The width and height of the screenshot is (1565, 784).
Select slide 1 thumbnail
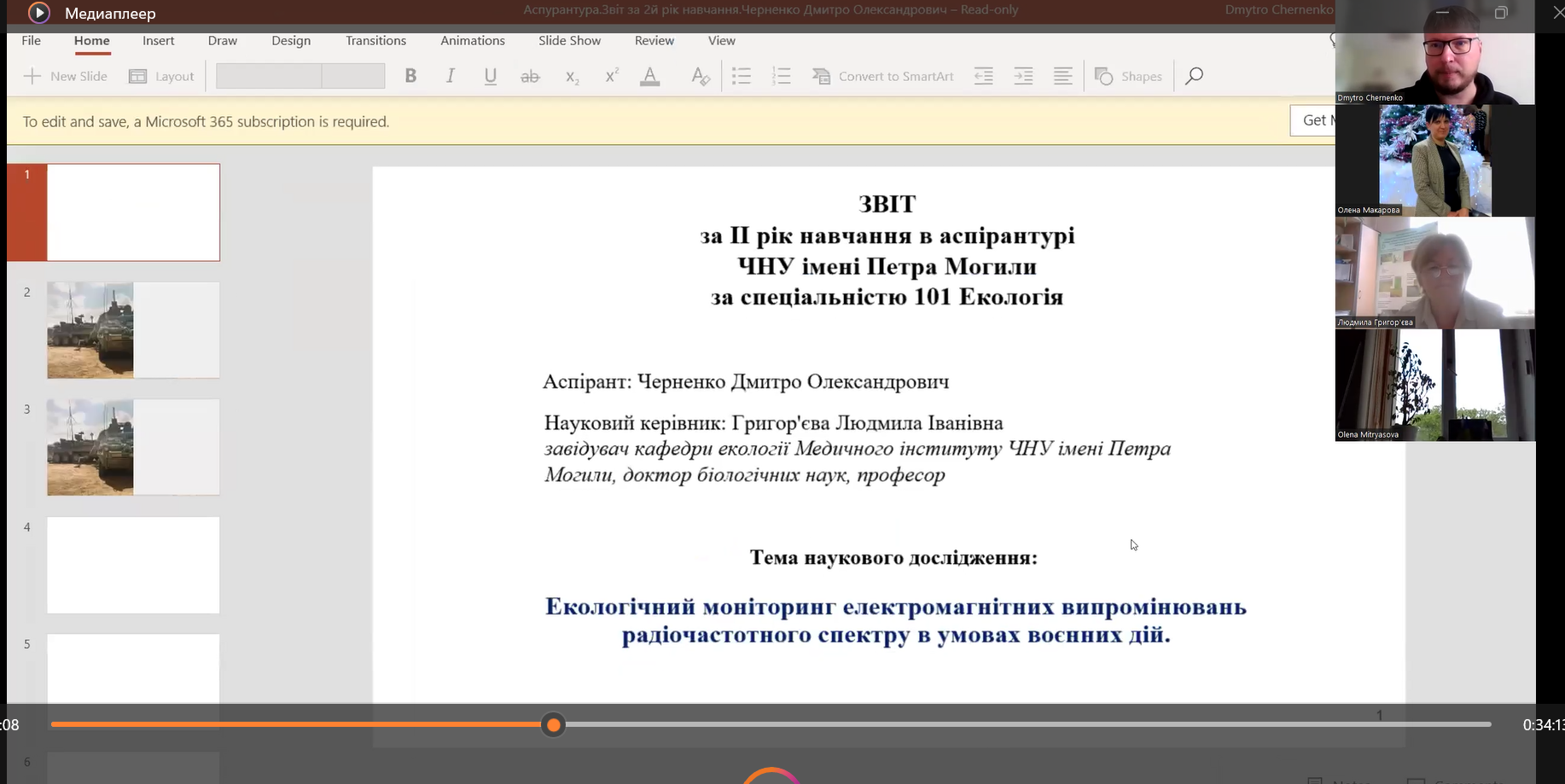tap(133, 212)
